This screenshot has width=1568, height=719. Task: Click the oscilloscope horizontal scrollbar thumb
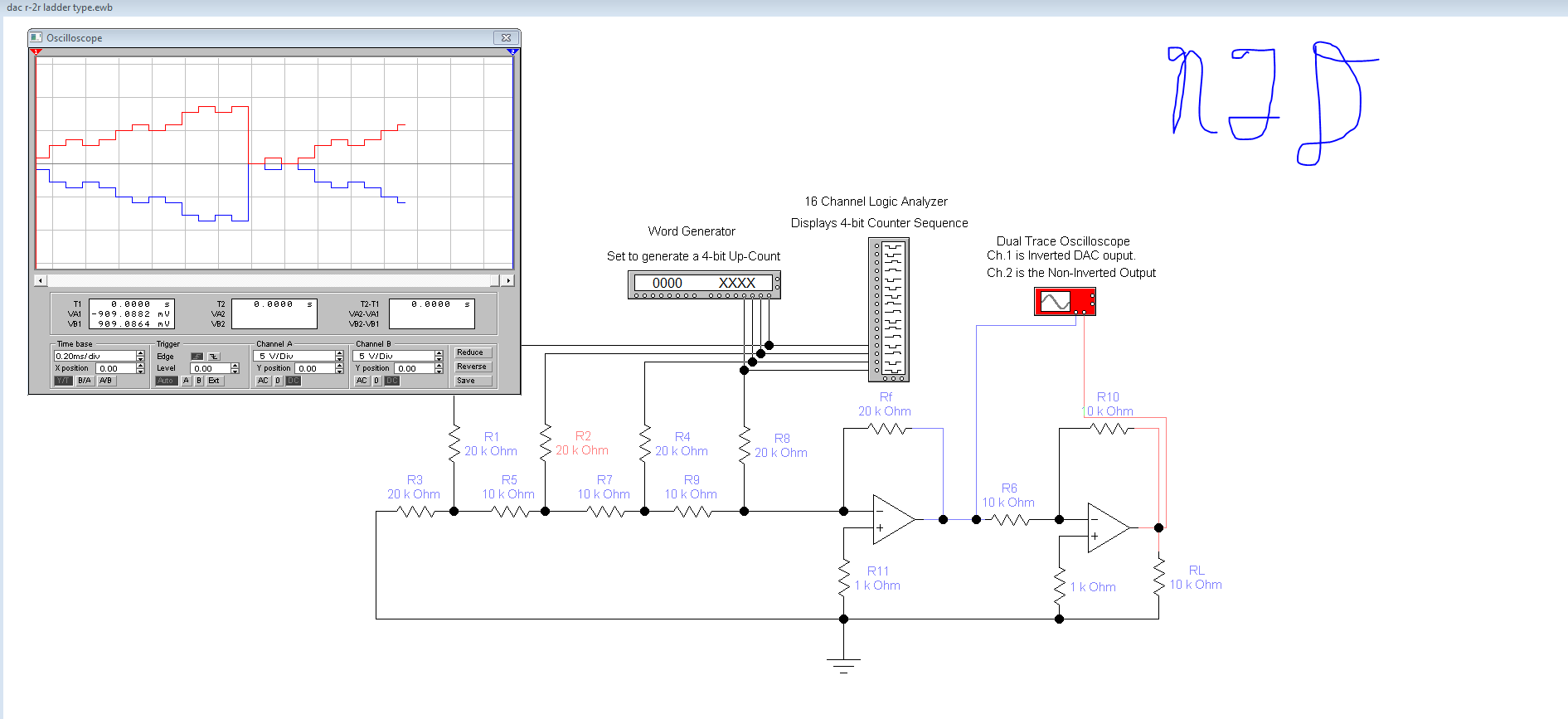pos(496,280)
